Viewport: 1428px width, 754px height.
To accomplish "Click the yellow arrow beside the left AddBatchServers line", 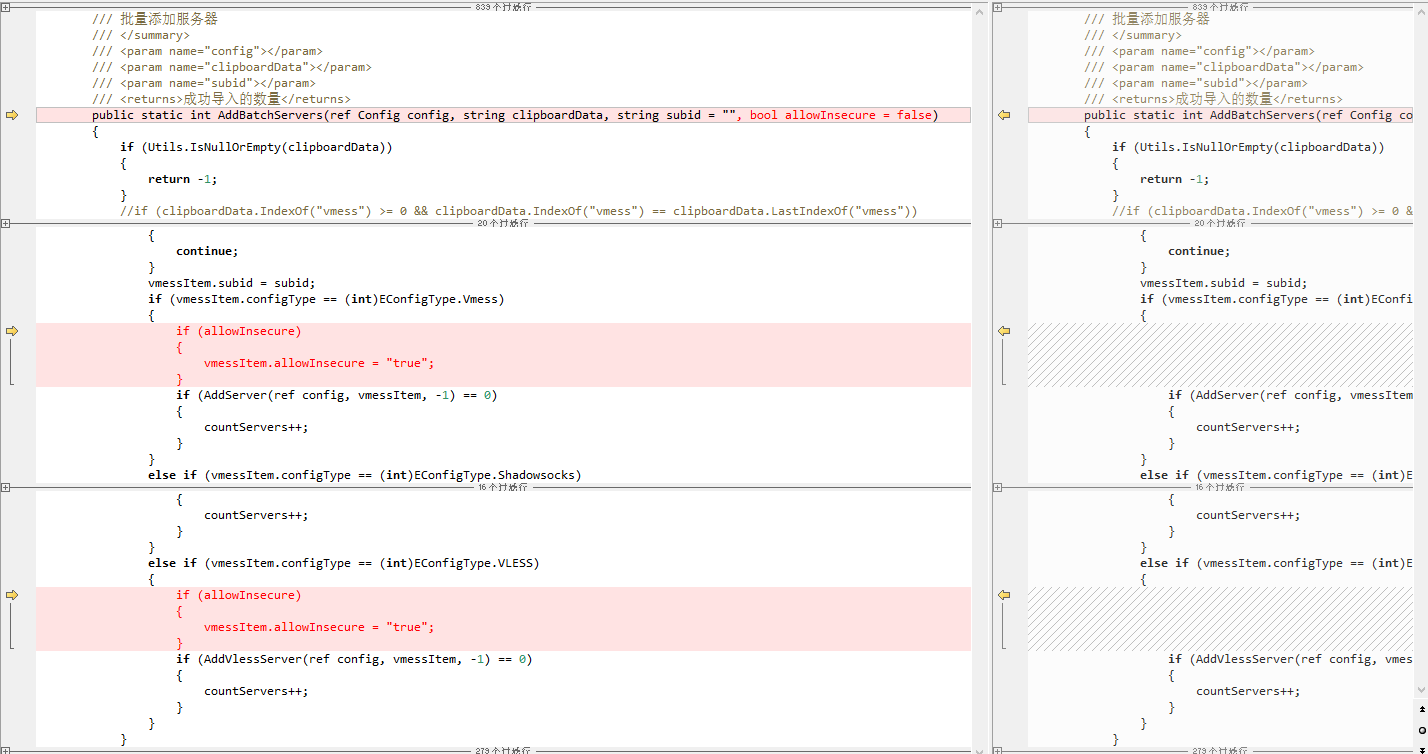I will point(12,115).
